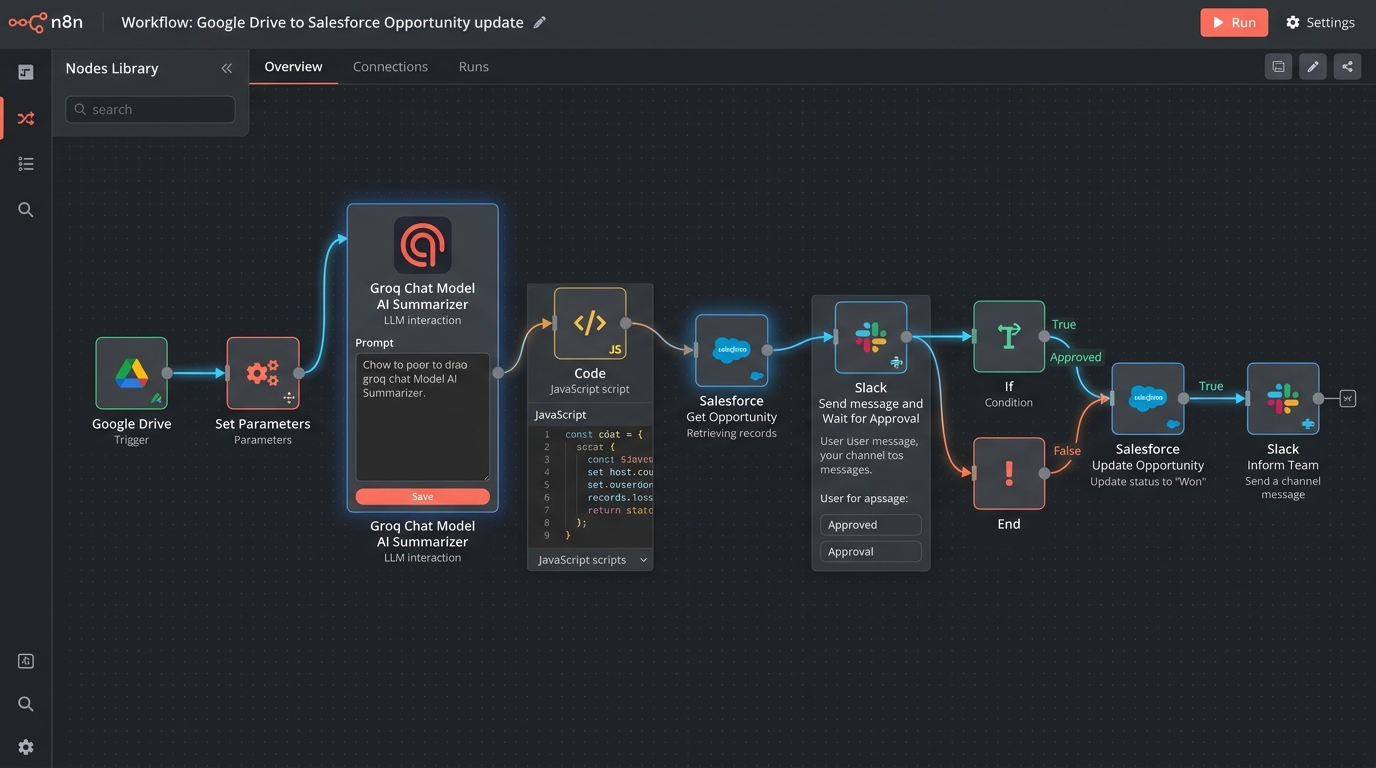Select the End node

(1009, 474)
